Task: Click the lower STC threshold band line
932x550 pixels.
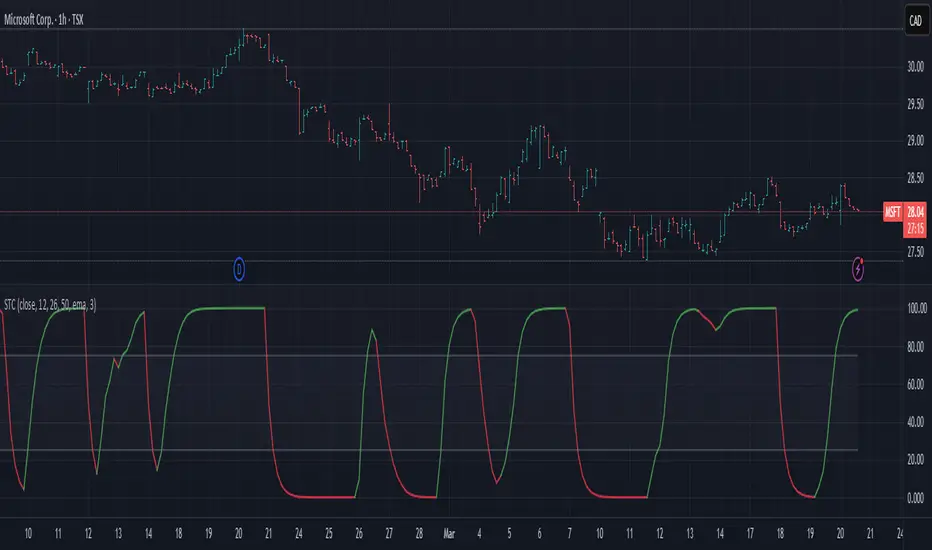Action: pos(429,450)
